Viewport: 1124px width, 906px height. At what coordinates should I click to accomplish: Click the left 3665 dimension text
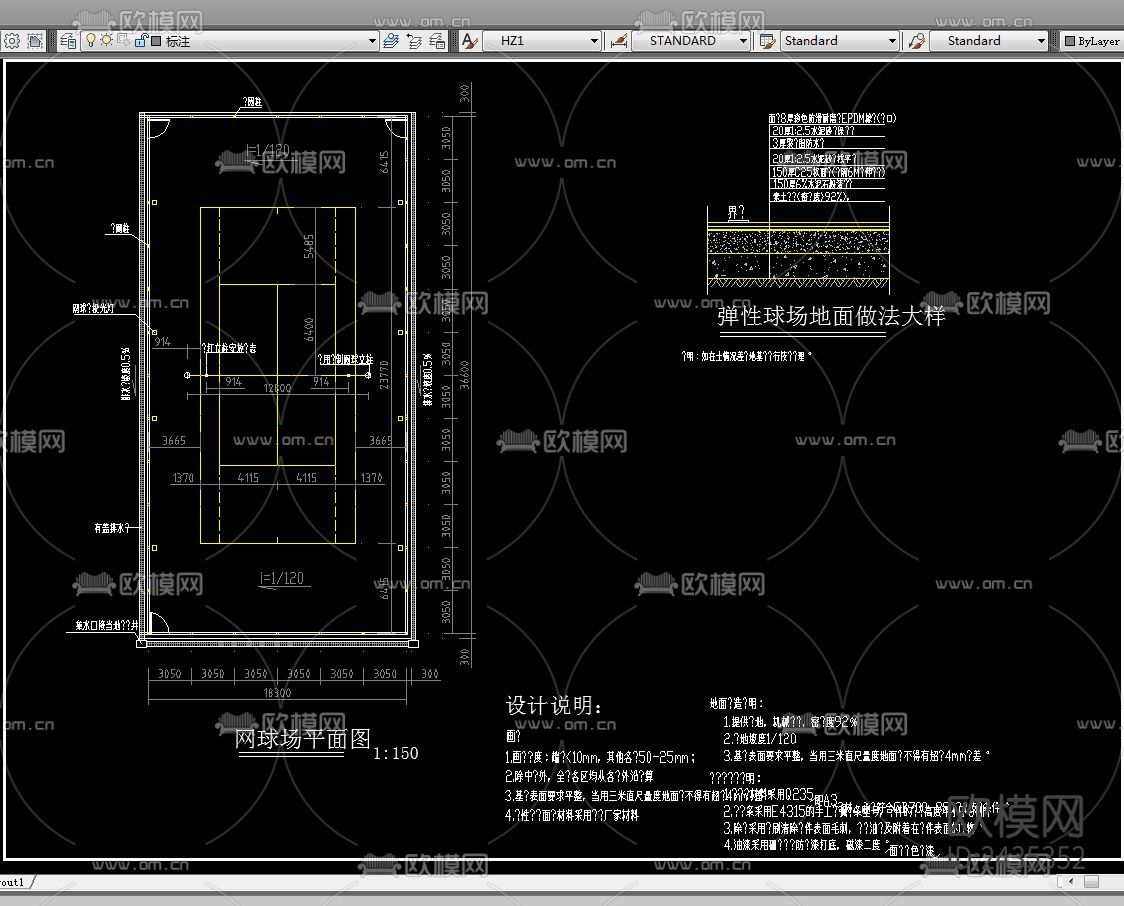pyautogui.click(x=174, y=440)
